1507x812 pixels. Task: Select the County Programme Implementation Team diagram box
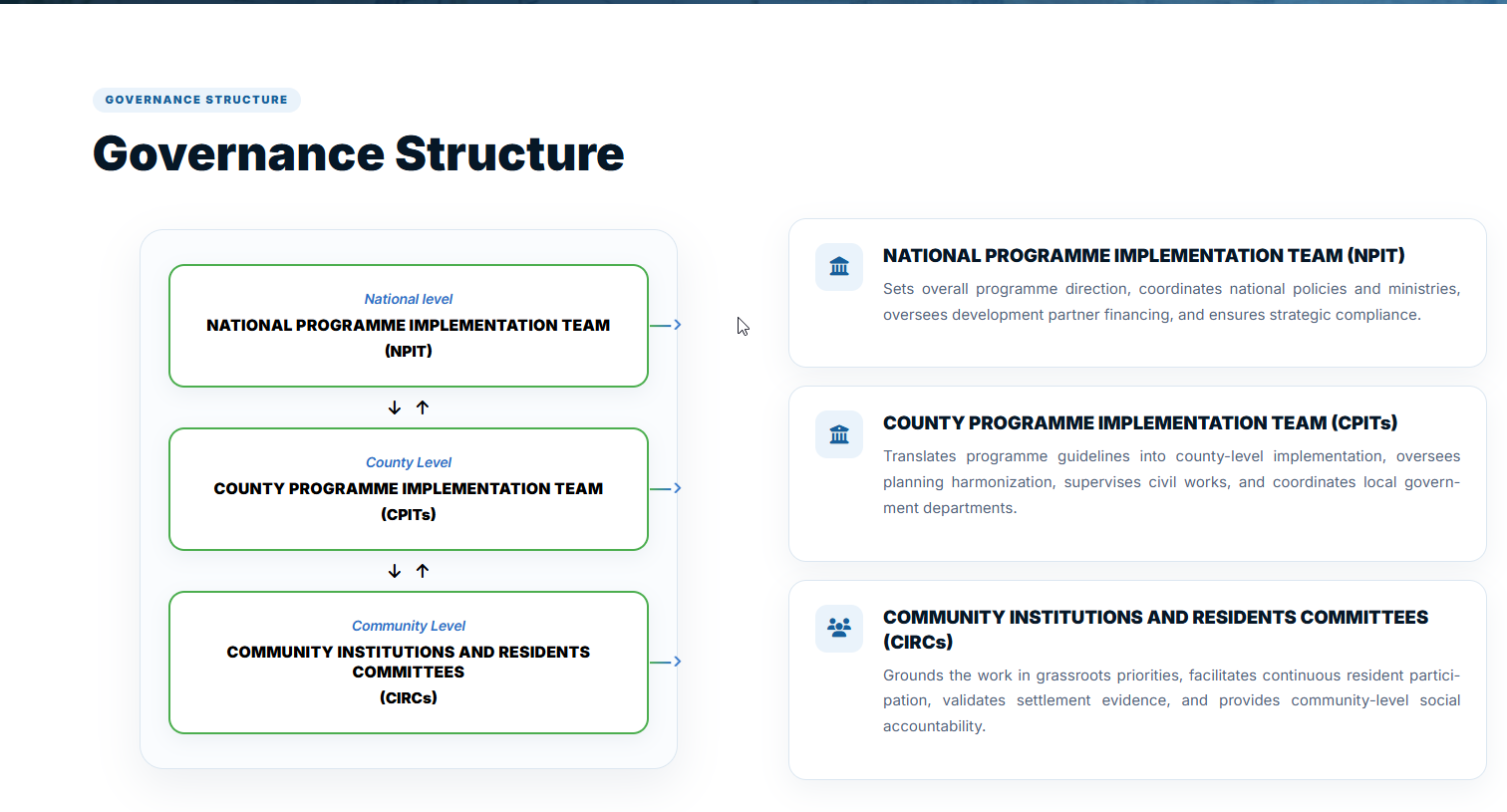(409, 489)
